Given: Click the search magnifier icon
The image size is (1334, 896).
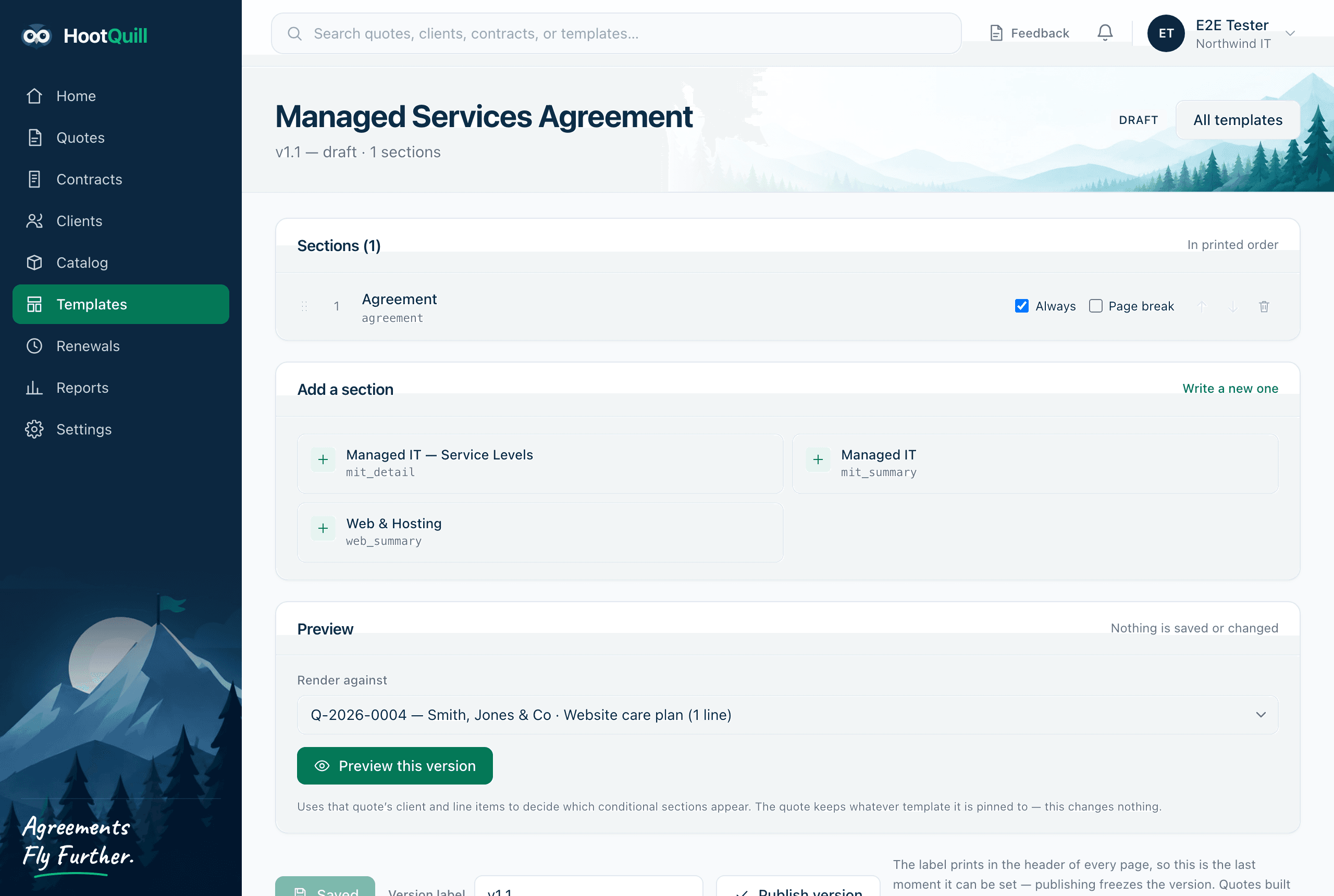Looking at the screenshot, I should [294, 34].
